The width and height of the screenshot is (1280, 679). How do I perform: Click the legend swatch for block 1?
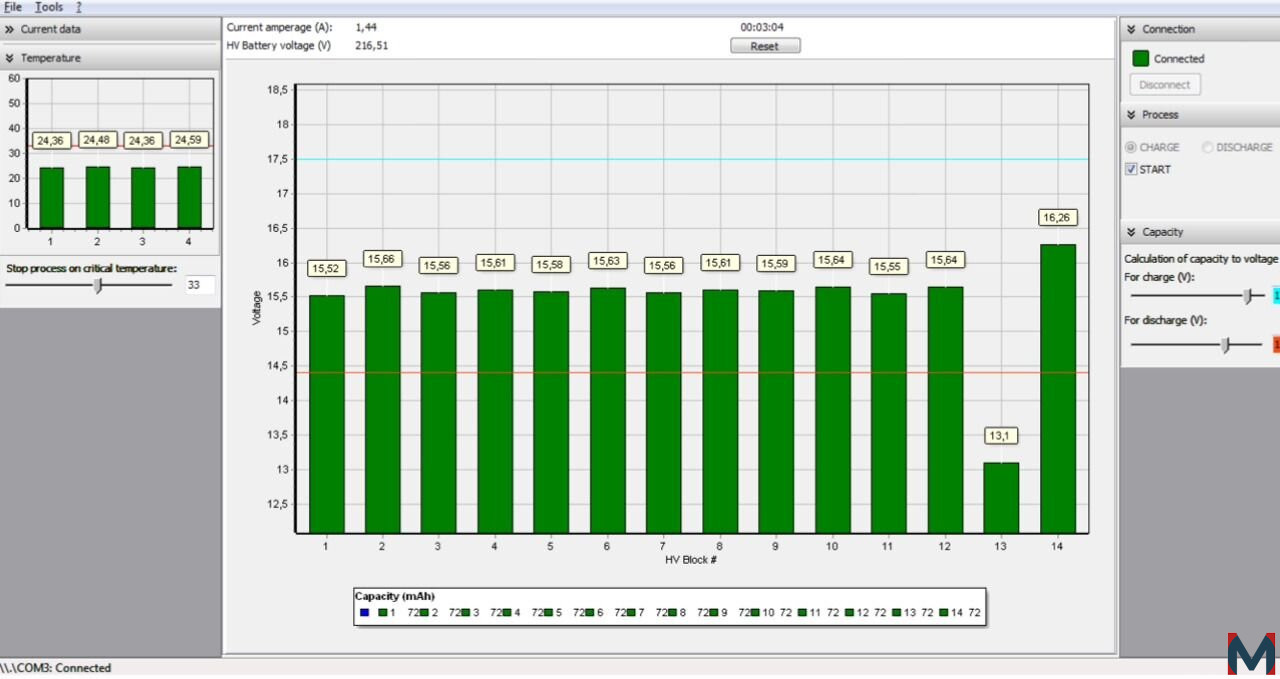(383, 612)
